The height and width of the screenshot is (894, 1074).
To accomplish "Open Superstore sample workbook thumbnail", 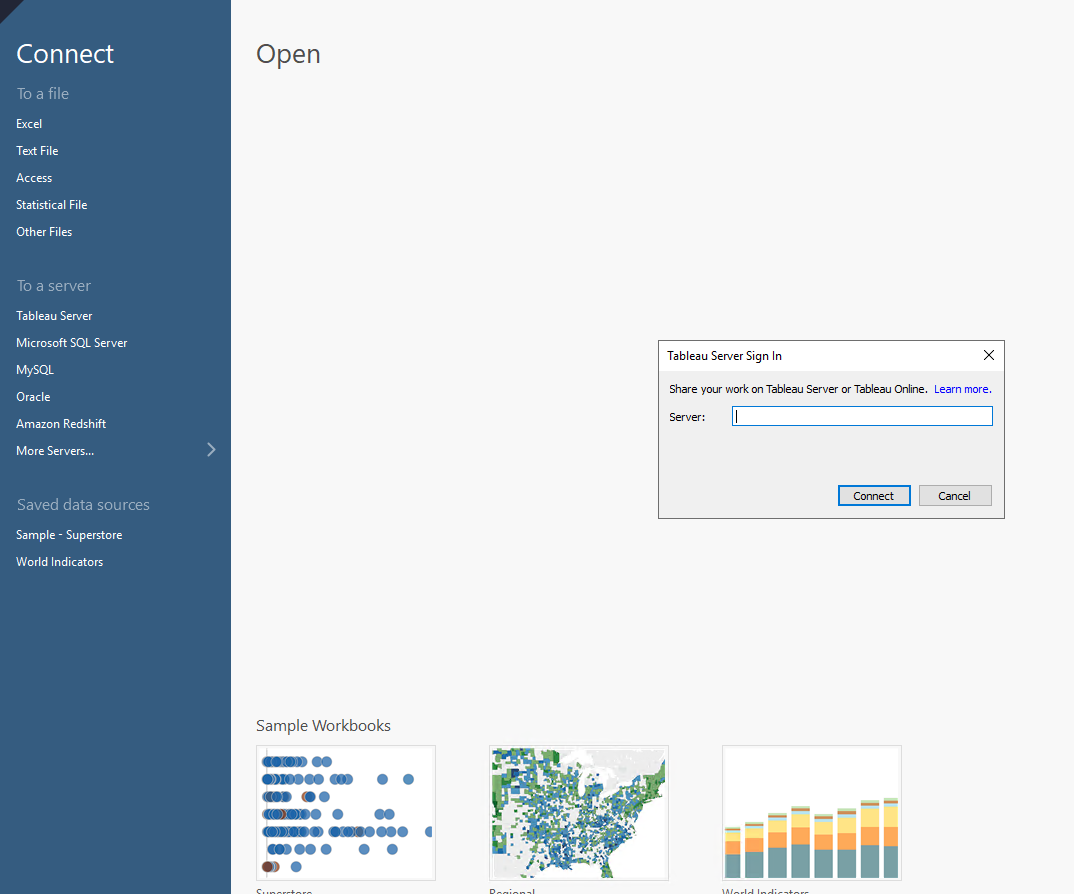I will tap(346, 812).
